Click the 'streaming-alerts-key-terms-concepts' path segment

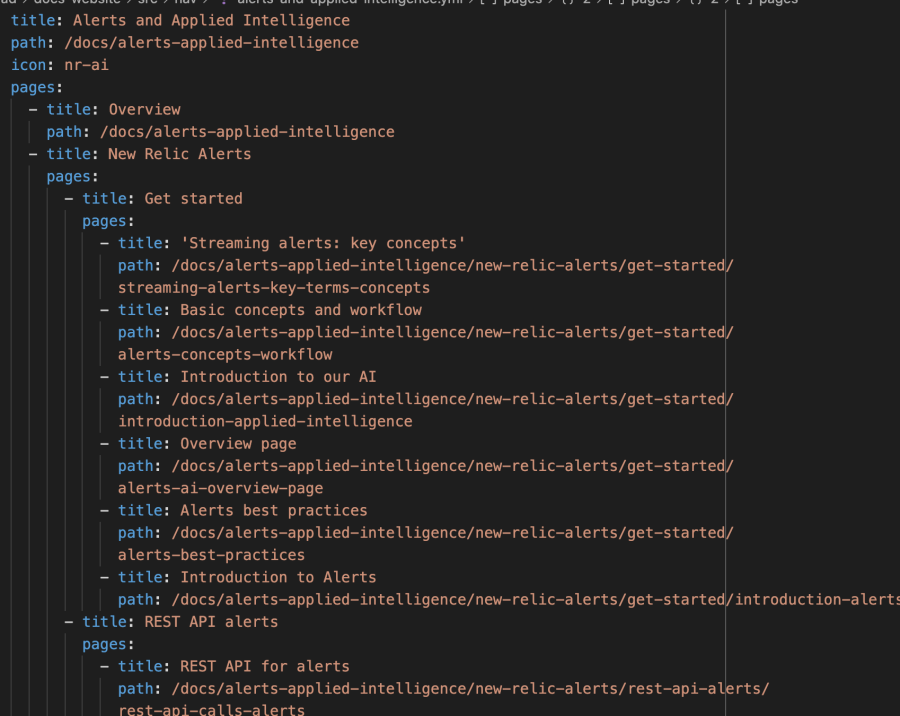[x=274, y=288]
